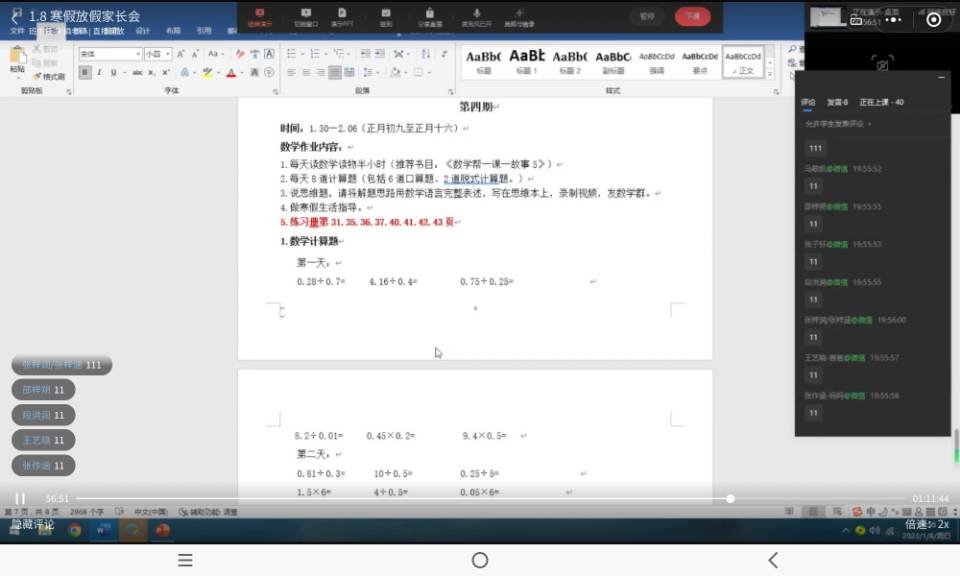This screenshot has height=576, width=960.
Task: Select Justify alignment
Action: pyautogui.click(x=334, y=72)
